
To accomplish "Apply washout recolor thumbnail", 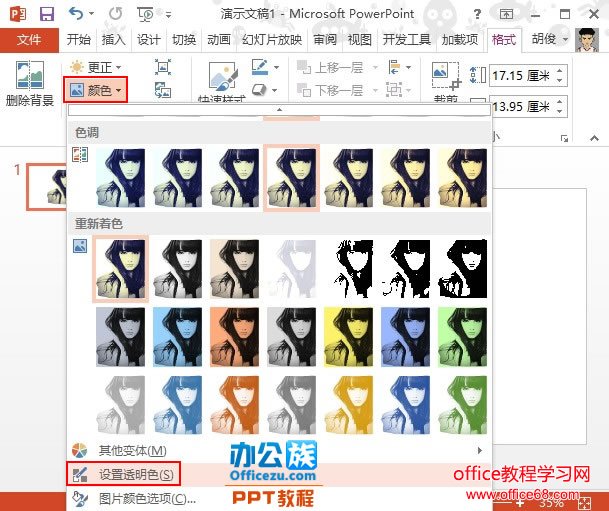I will (x=291, y=269).
